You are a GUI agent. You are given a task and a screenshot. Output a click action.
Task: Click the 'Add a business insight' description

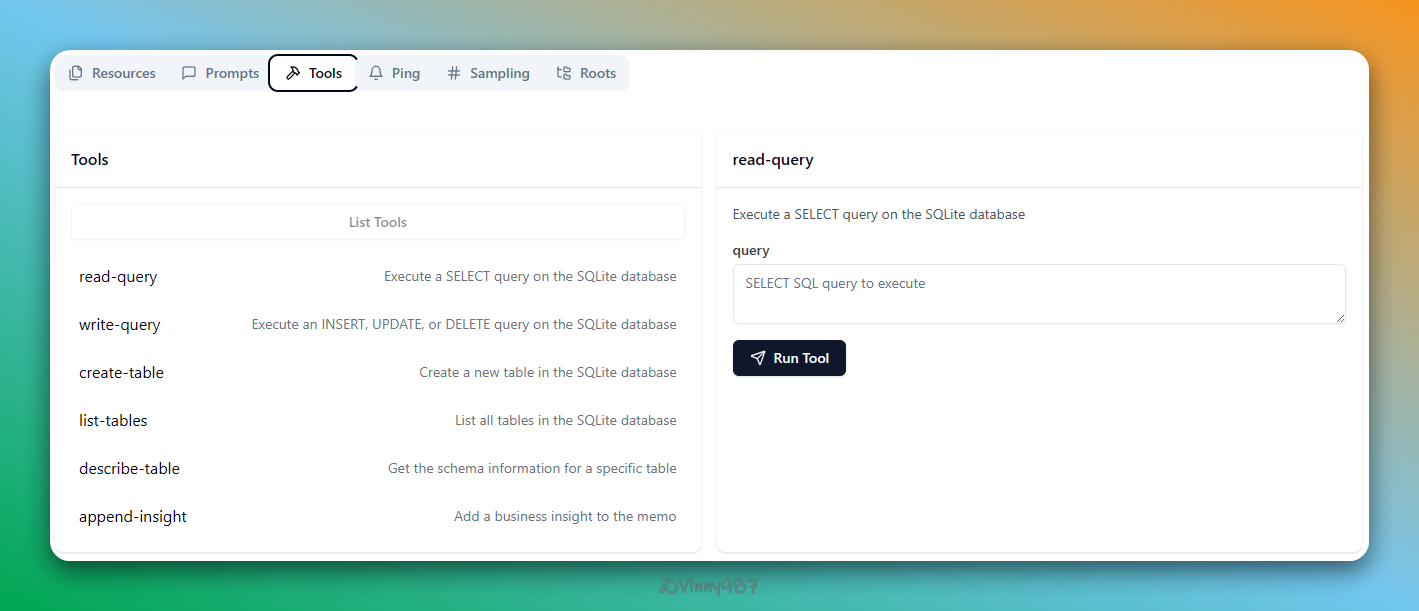click(x=565, y=517)
